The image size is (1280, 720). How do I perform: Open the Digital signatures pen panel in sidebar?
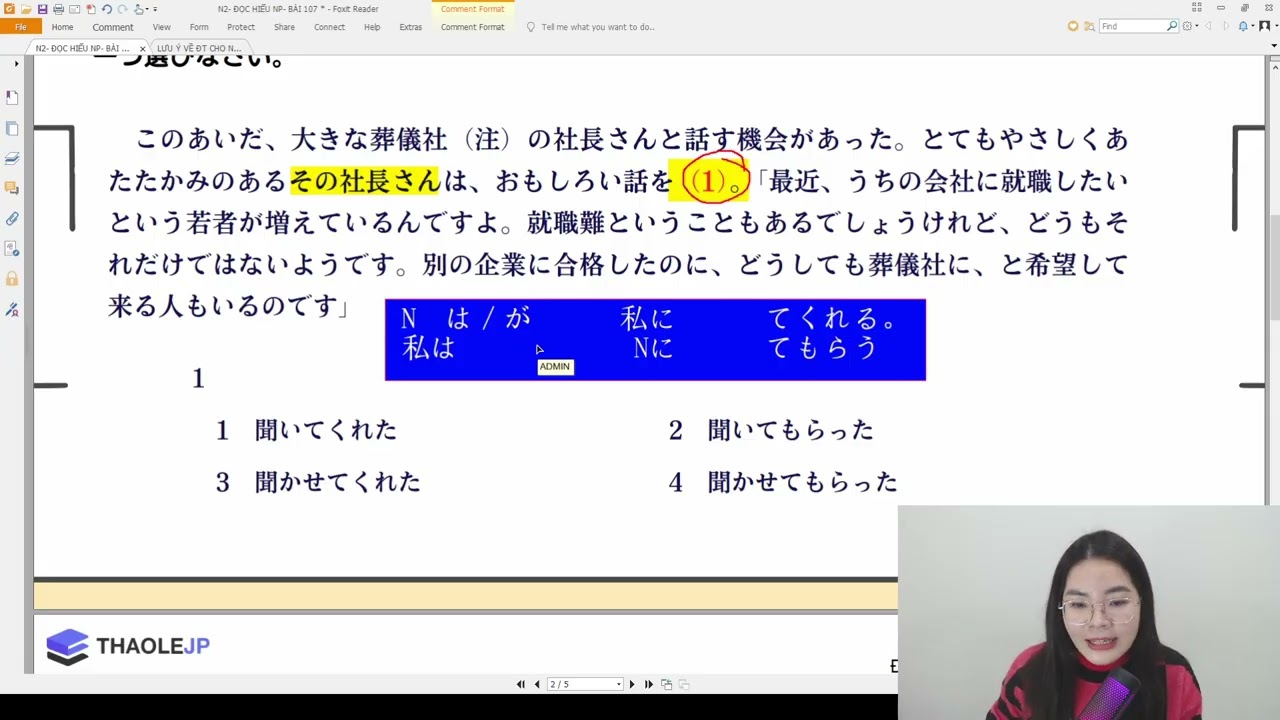pyautogui.click(x=12, y=309)
